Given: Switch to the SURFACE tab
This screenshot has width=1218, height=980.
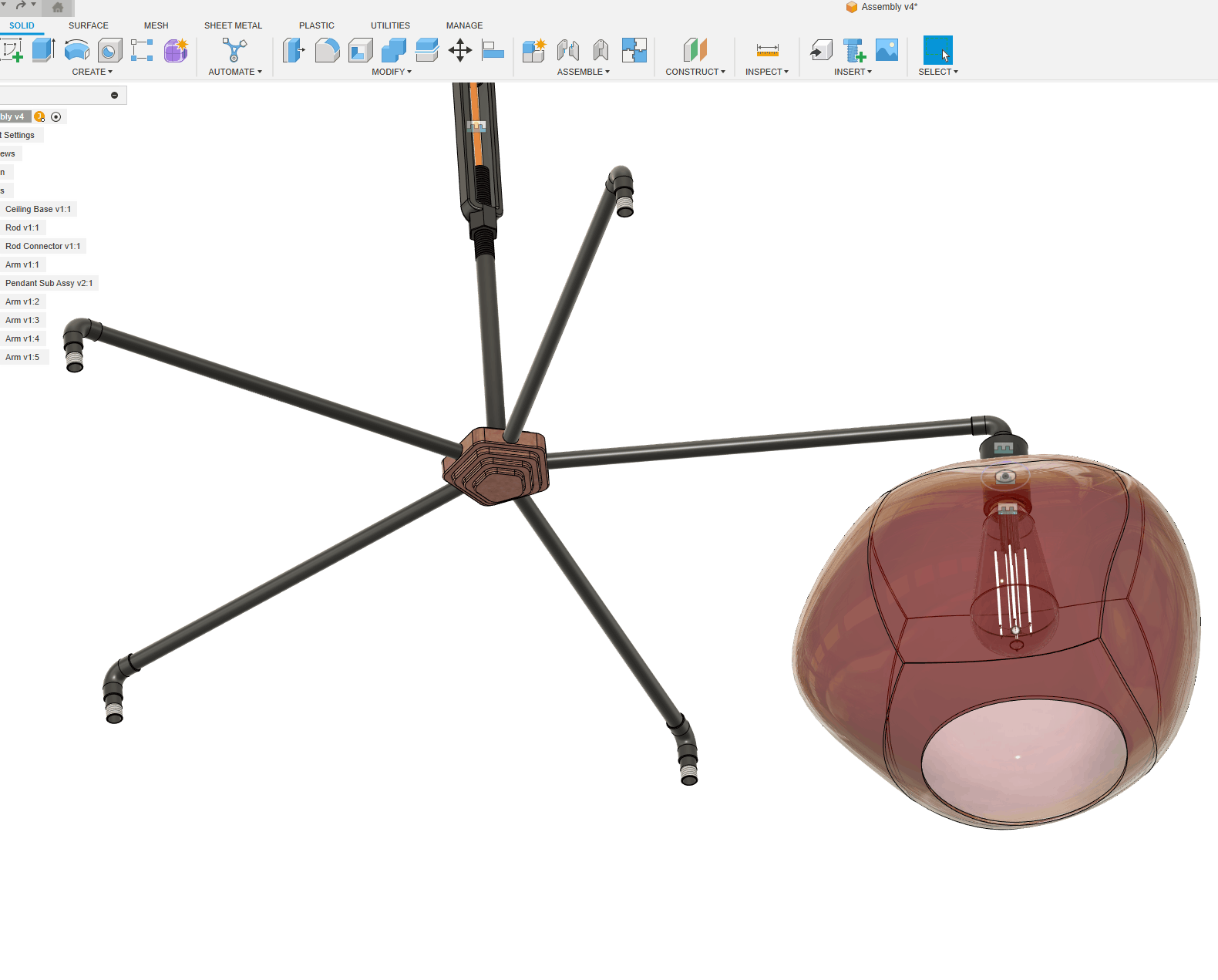Looking at the screenshot, I should coord(88,25).
